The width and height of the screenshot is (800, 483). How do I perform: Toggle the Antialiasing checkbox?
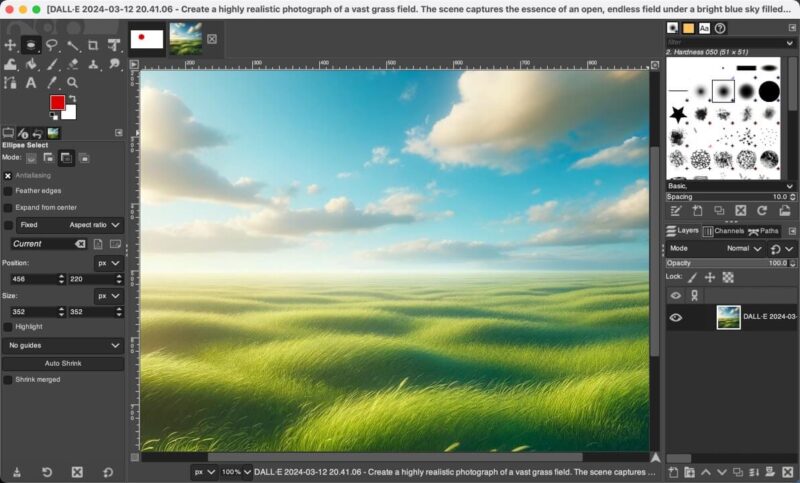tap(8, 175)
